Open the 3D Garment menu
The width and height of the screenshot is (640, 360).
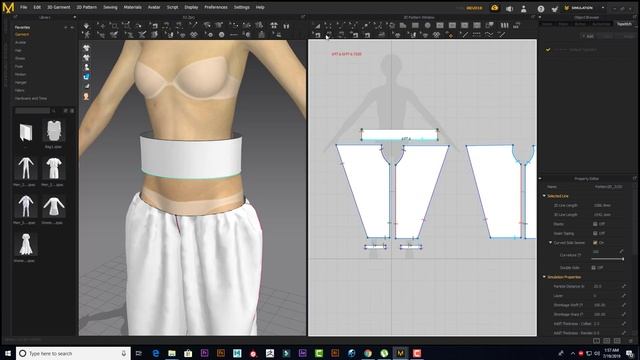point(58,7)
